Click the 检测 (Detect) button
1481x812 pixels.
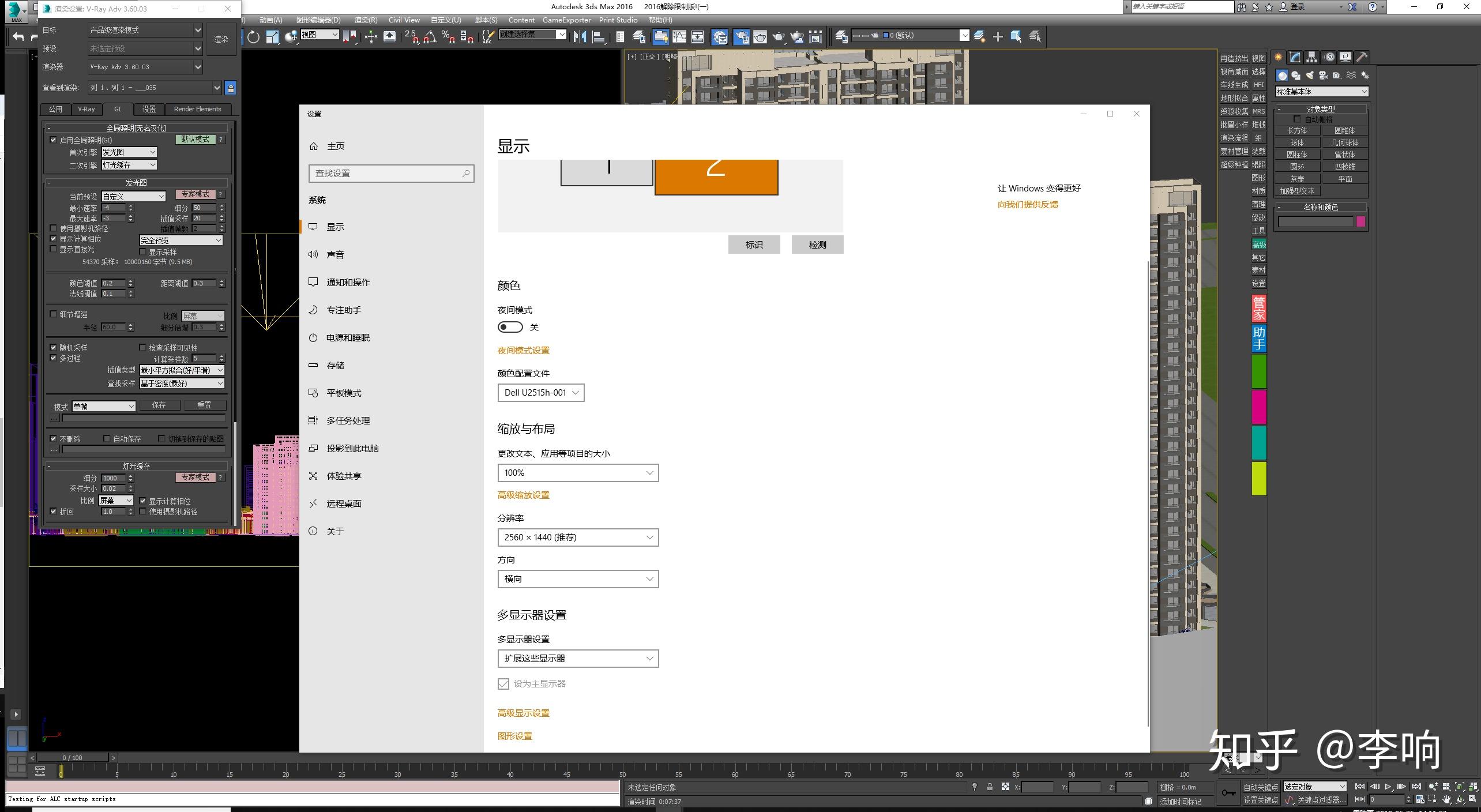[817, 245]
